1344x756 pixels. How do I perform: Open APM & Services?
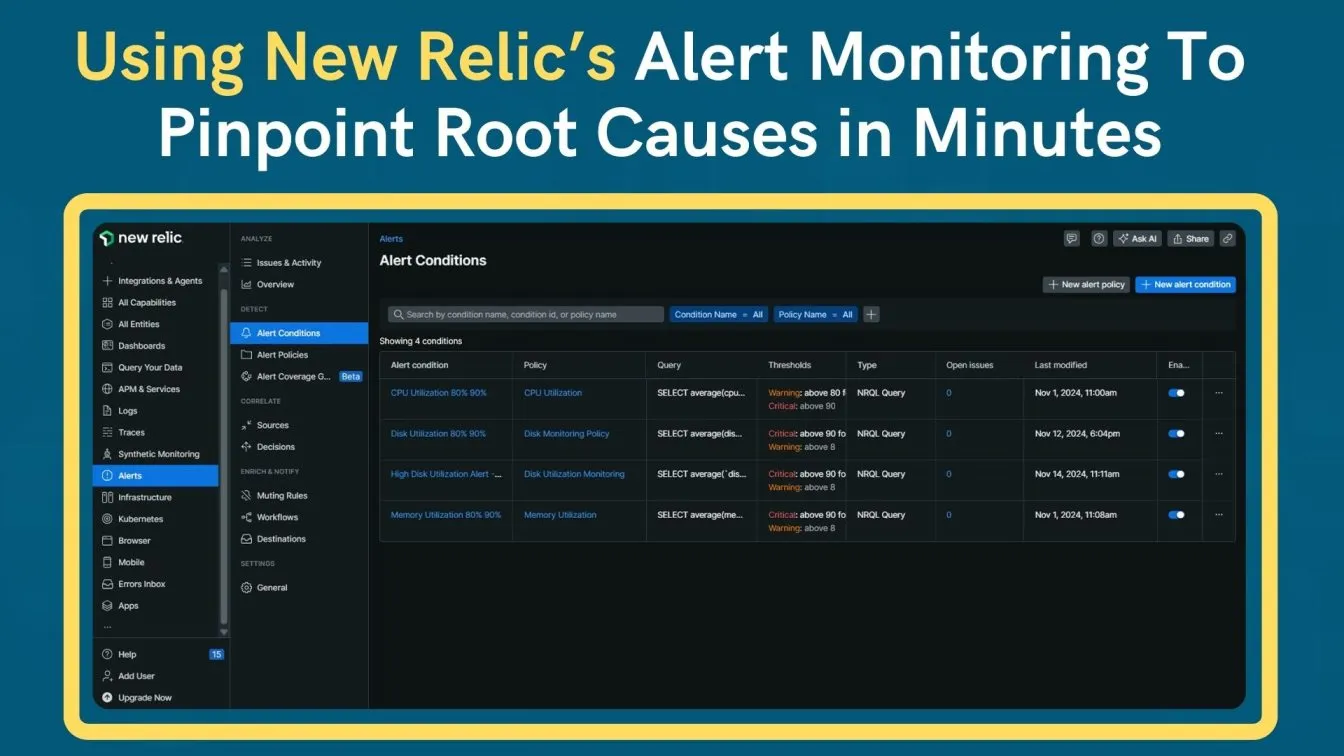tap(141, 389)
